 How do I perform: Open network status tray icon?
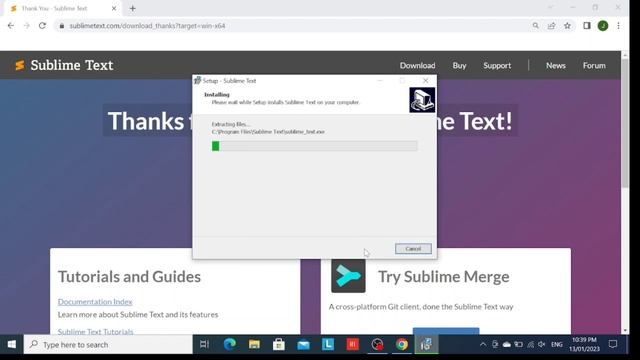pyautogui.click(x=530, y=344)
